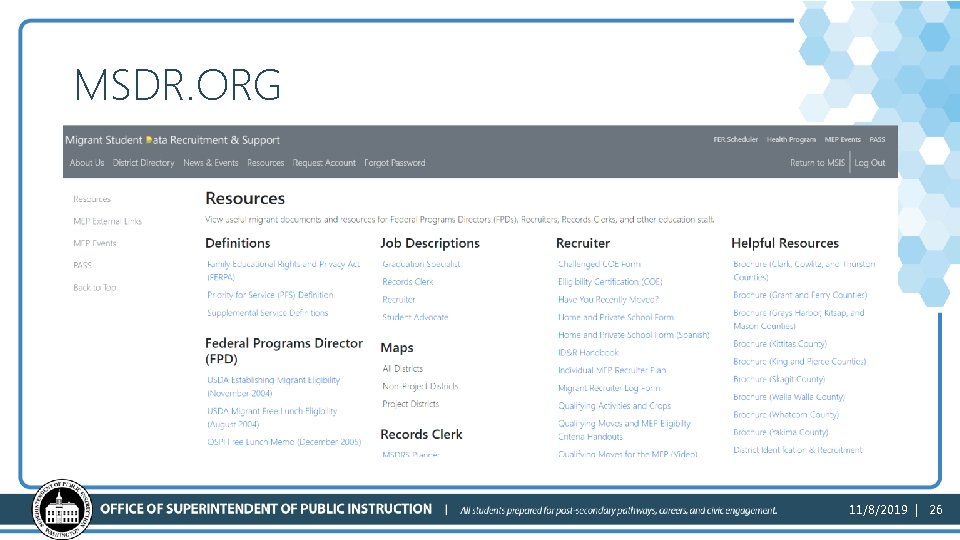This screenshot has width=960, height=540.
Task: Open Brochure (Yakima County) link
Action: (x=781, y=432)
